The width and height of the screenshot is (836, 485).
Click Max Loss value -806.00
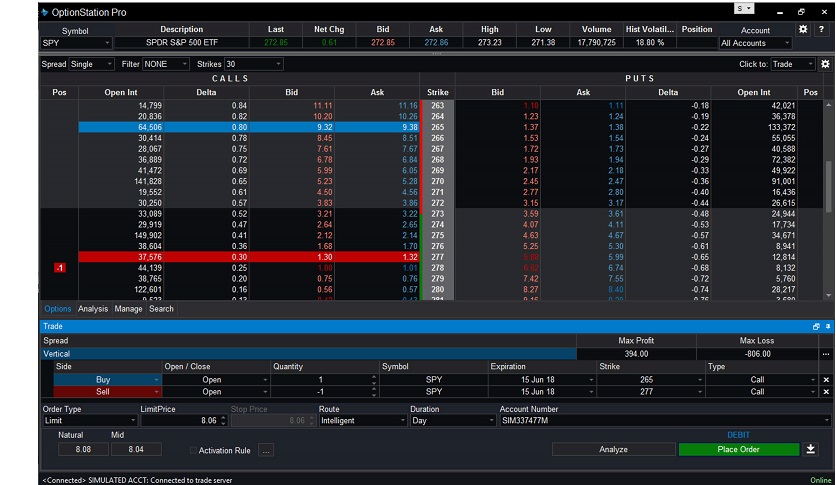click(x=758, y=354)
